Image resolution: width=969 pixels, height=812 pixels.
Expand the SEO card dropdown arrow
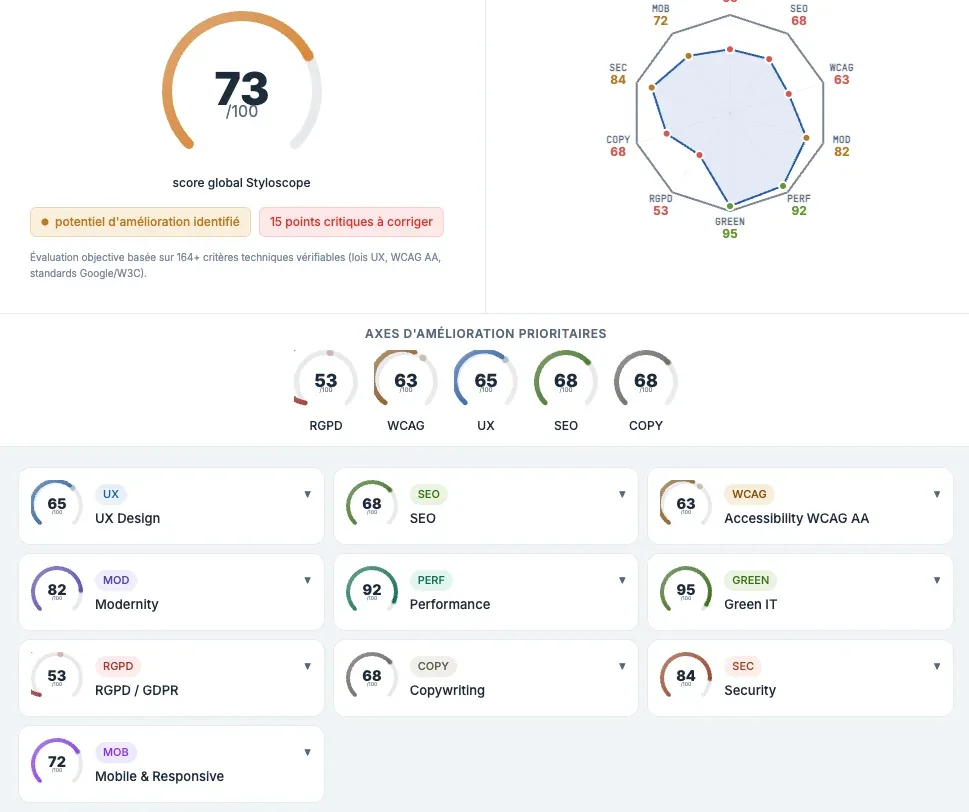[x=622, y=495]
